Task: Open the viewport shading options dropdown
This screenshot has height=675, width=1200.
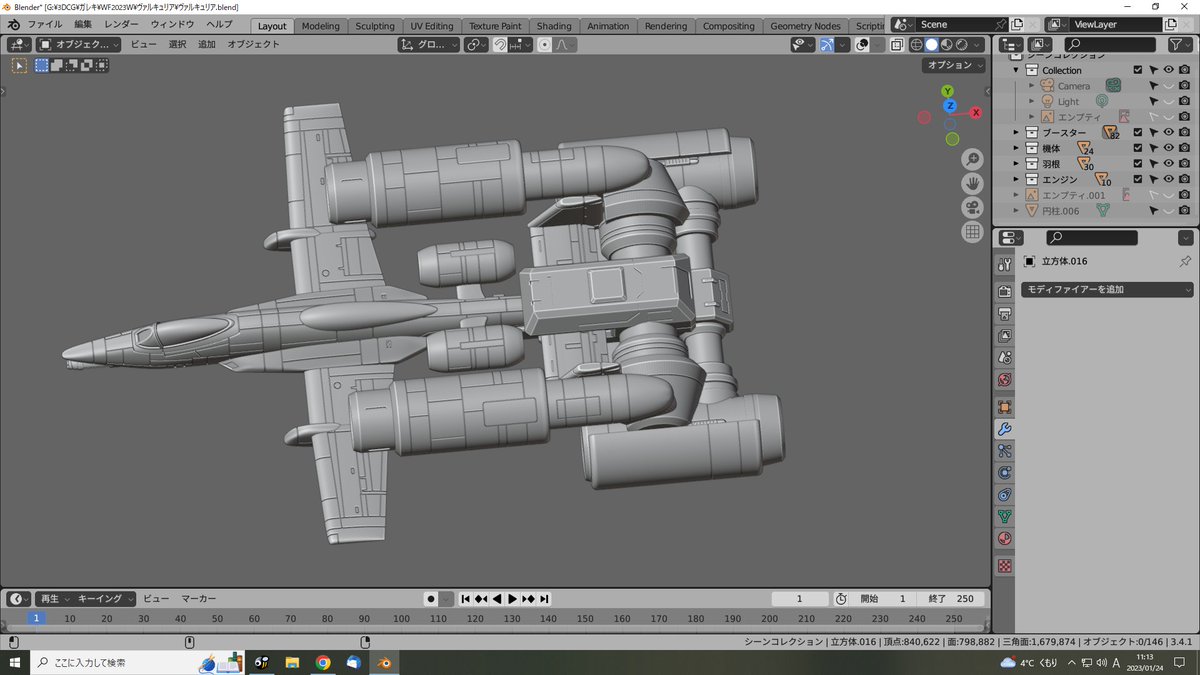Action: coord(977,45)
